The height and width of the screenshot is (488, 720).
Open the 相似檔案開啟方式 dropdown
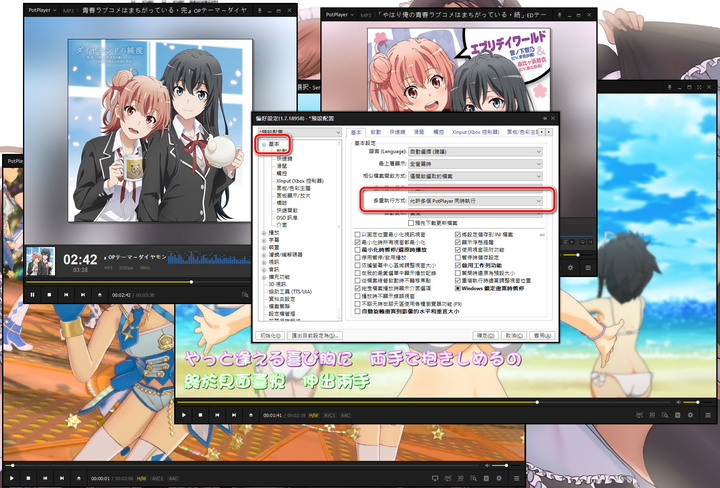475,176
